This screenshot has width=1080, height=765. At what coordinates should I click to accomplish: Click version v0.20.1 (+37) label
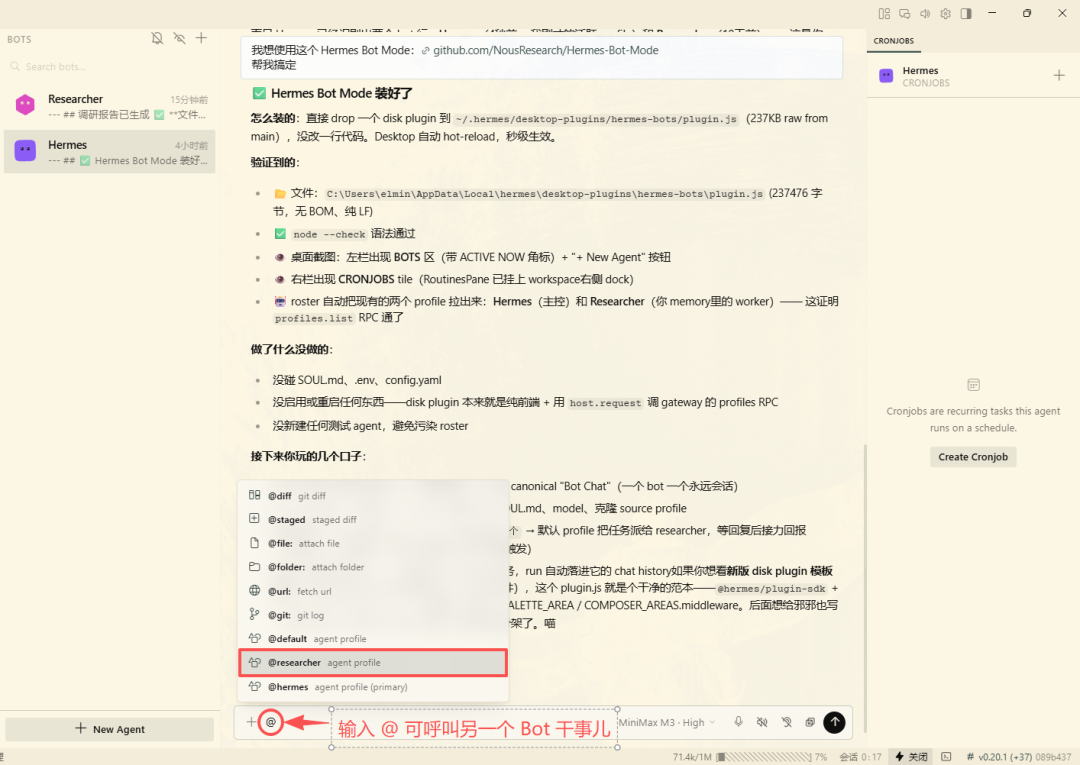tap(1004, 757)
